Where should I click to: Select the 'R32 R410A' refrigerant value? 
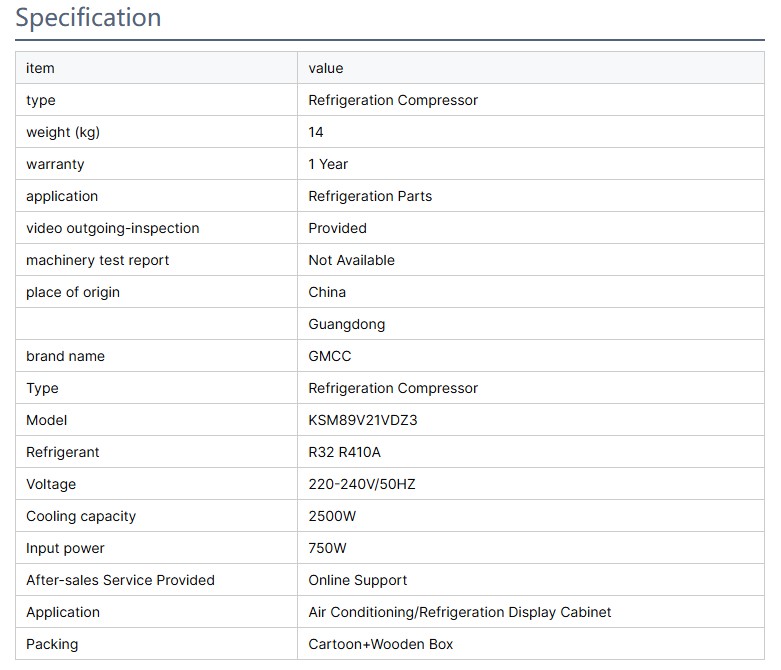point(344,452)
